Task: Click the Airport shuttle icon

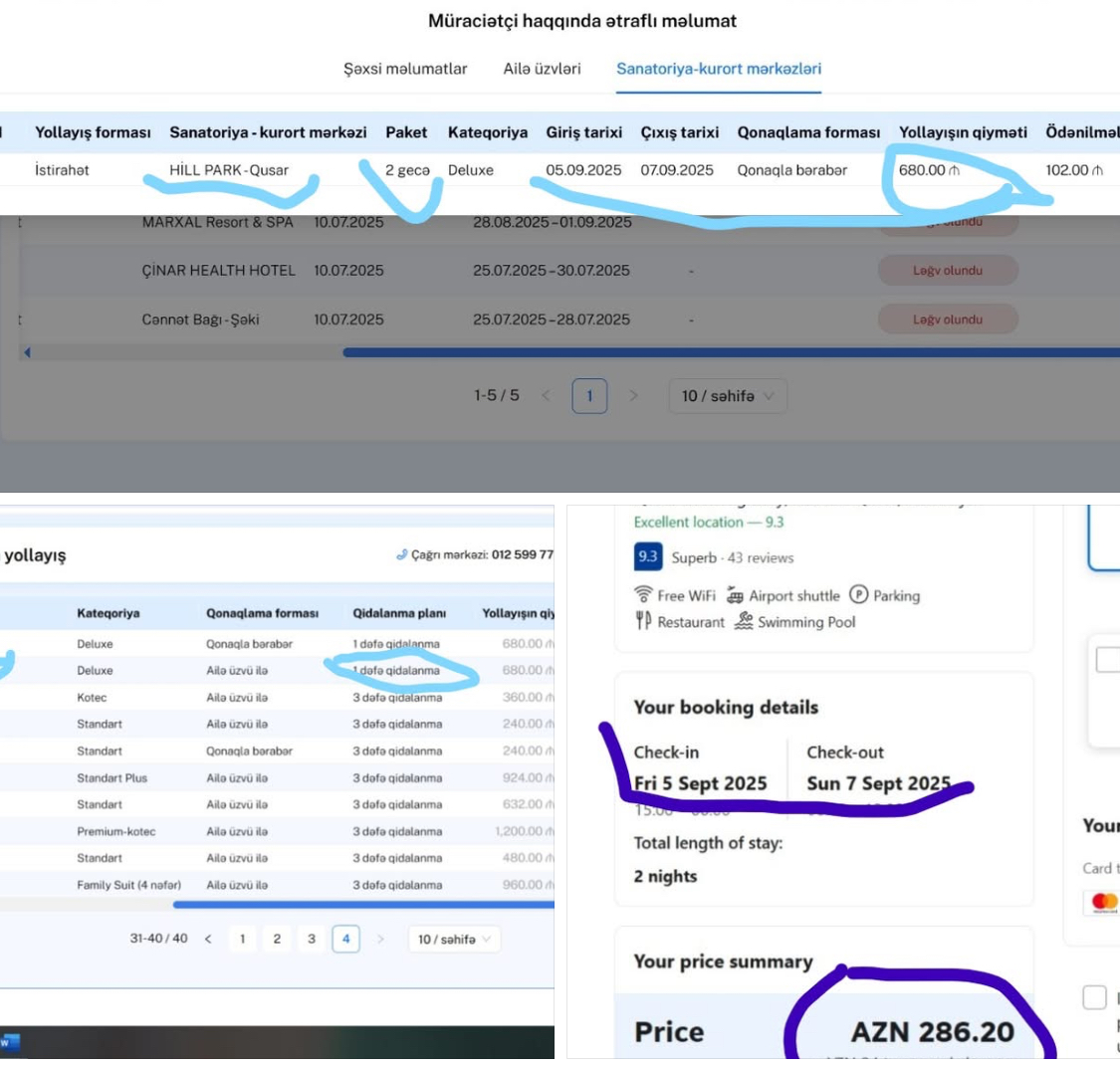Action: [736, 594]
